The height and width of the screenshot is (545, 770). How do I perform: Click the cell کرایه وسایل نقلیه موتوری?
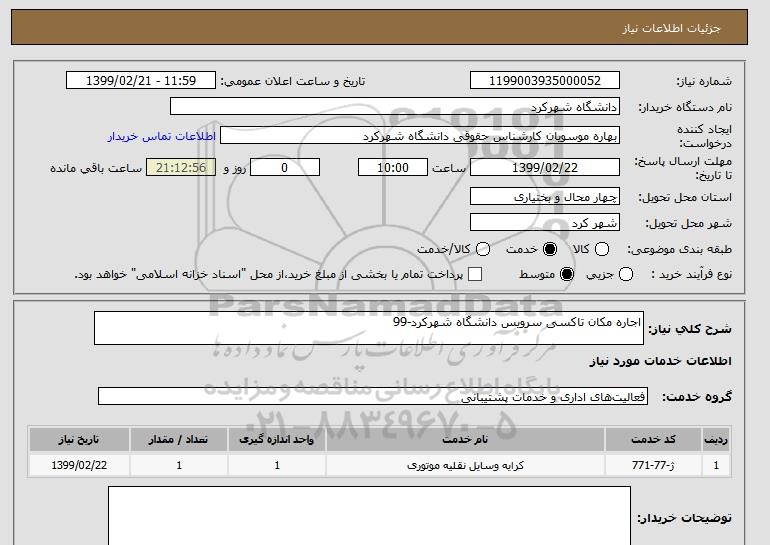(465, 465)
